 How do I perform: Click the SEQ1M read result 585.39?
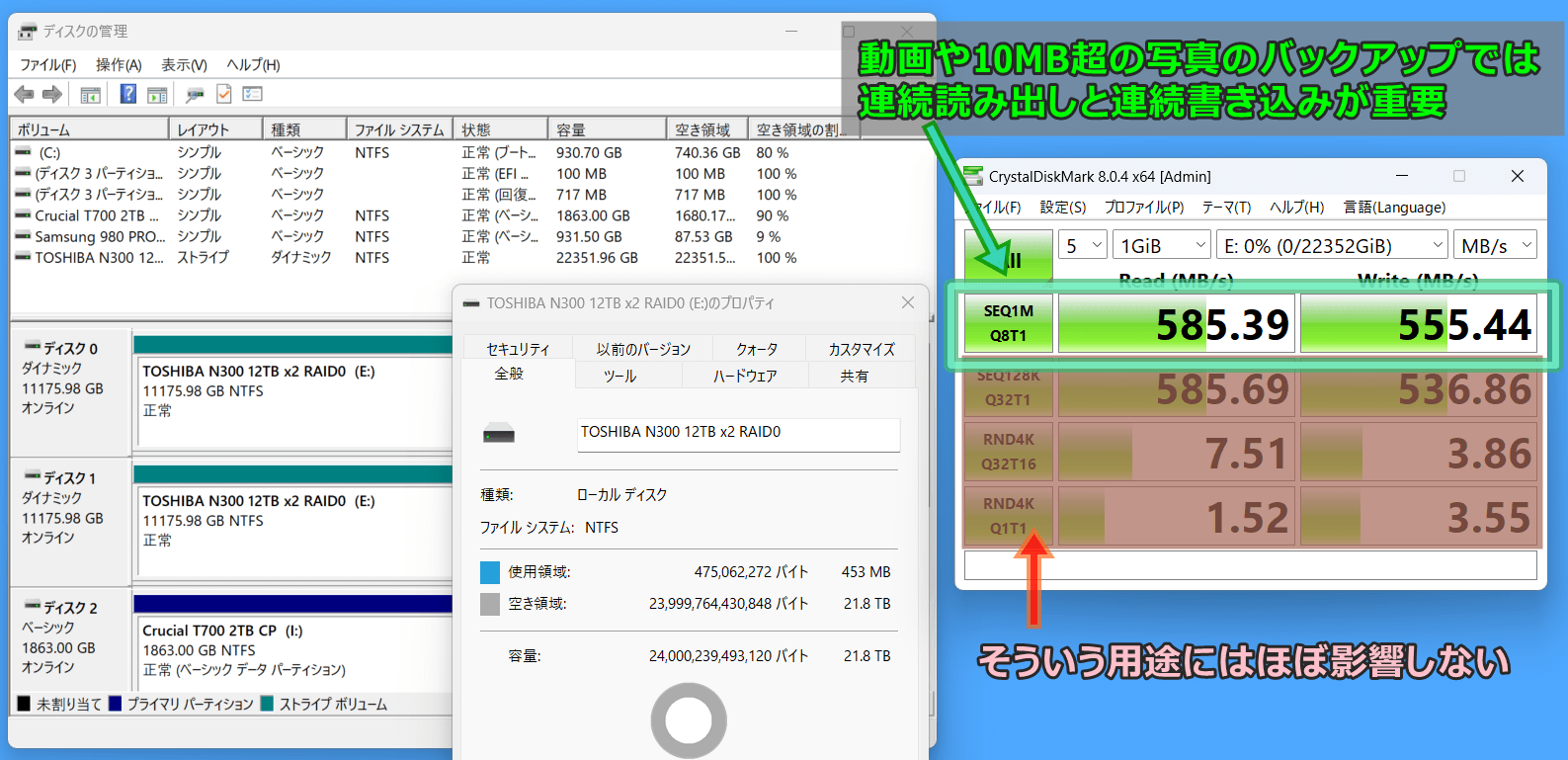point(1175,323)
